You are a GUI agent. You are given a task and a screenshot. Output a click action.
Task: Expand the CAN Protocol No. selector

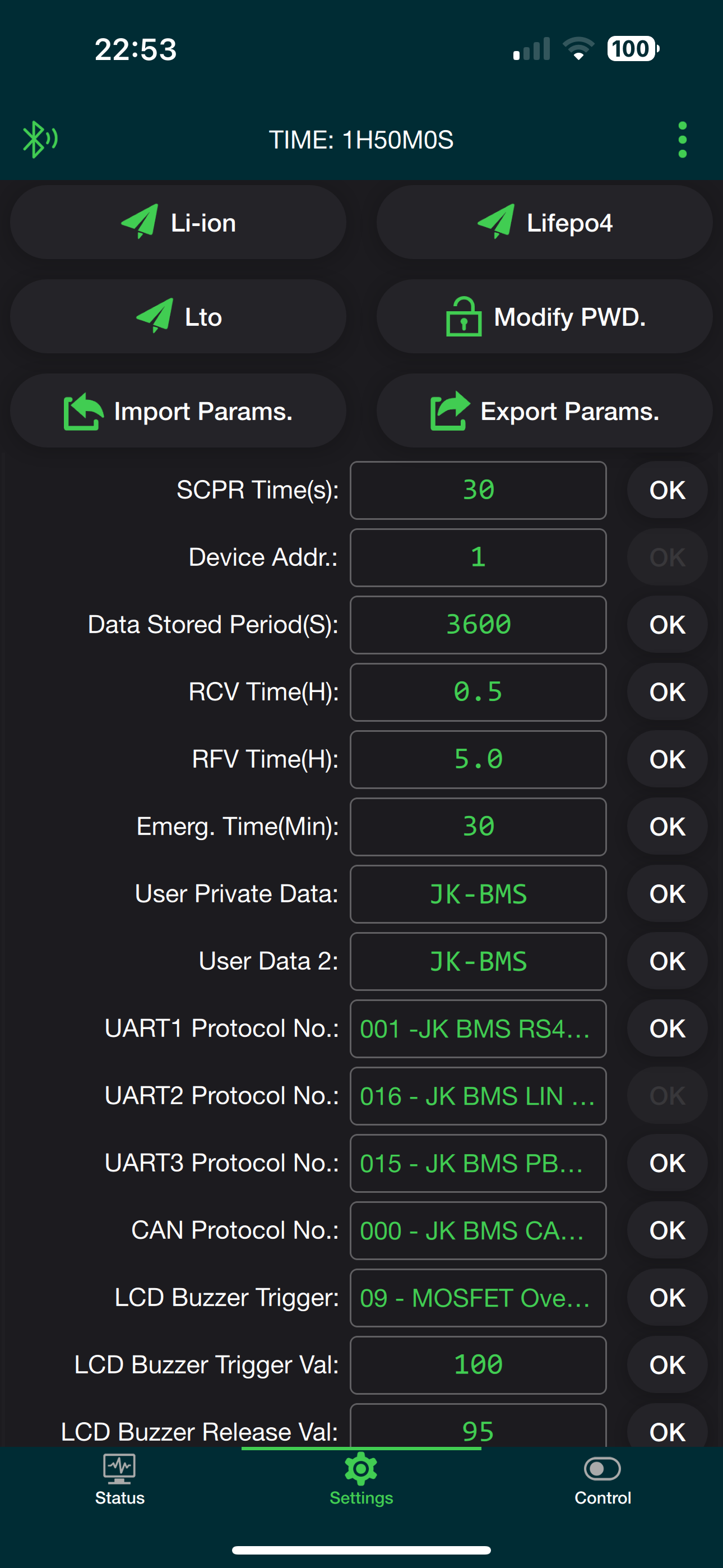pyautogui.click(x=478, y=1230)
